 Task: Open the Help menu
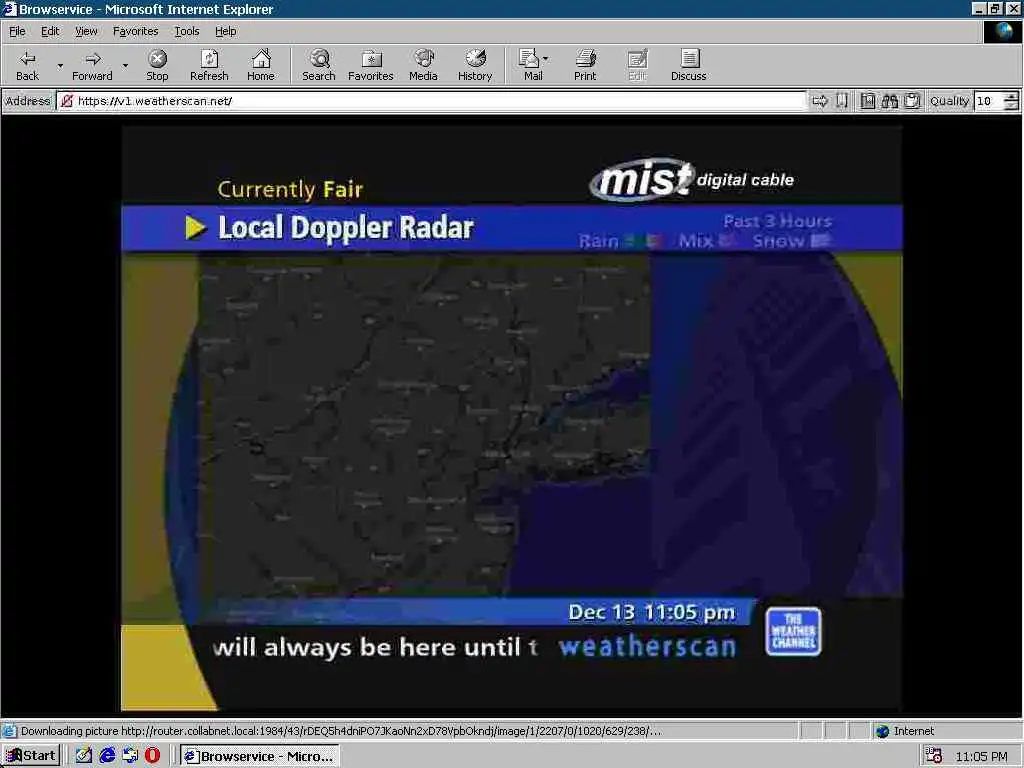[x=225, y=31]
